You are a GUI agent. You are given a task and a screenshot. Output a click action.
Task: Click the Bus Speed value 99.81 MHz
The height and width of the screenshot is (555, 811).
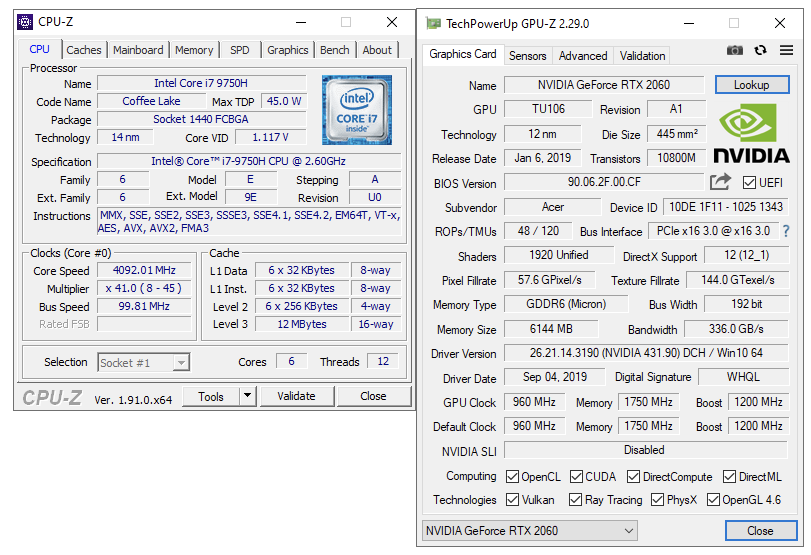(x=144, y=306)
